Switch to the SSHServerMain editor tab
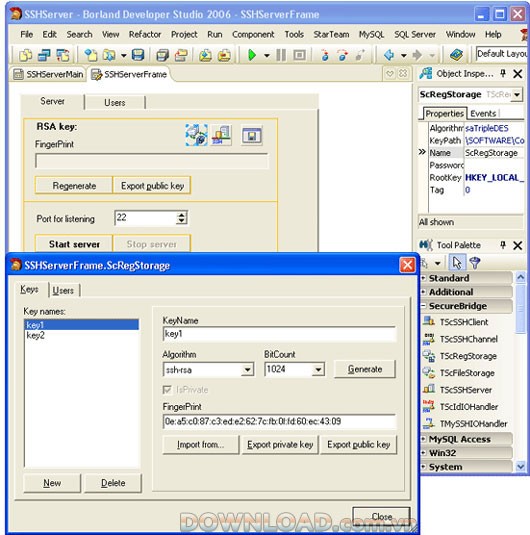The width and height of the screenshot is (530, 535). coord(48,74)
